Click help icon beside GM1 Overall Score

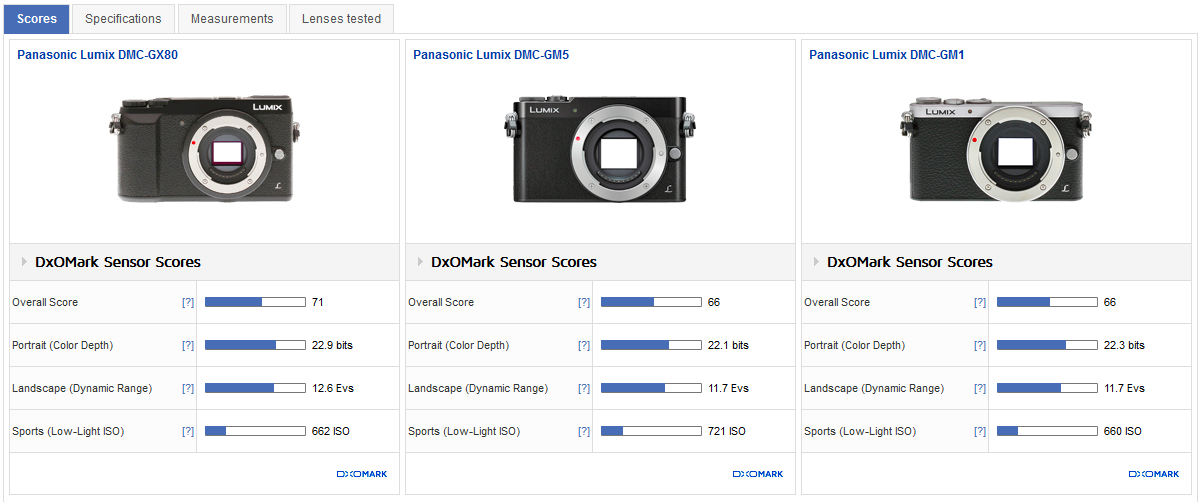pyautogui.click(x=979, y=302)
